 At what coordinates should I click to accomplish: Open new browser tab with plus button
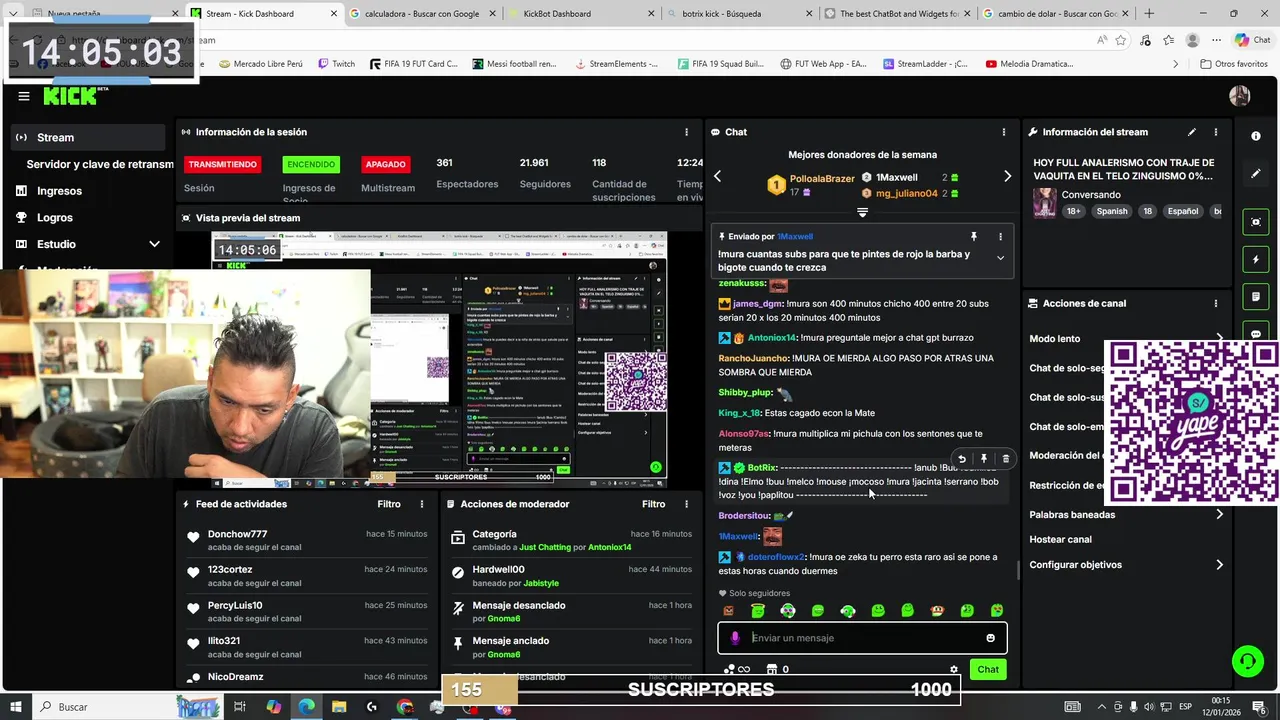point(1149,13)
